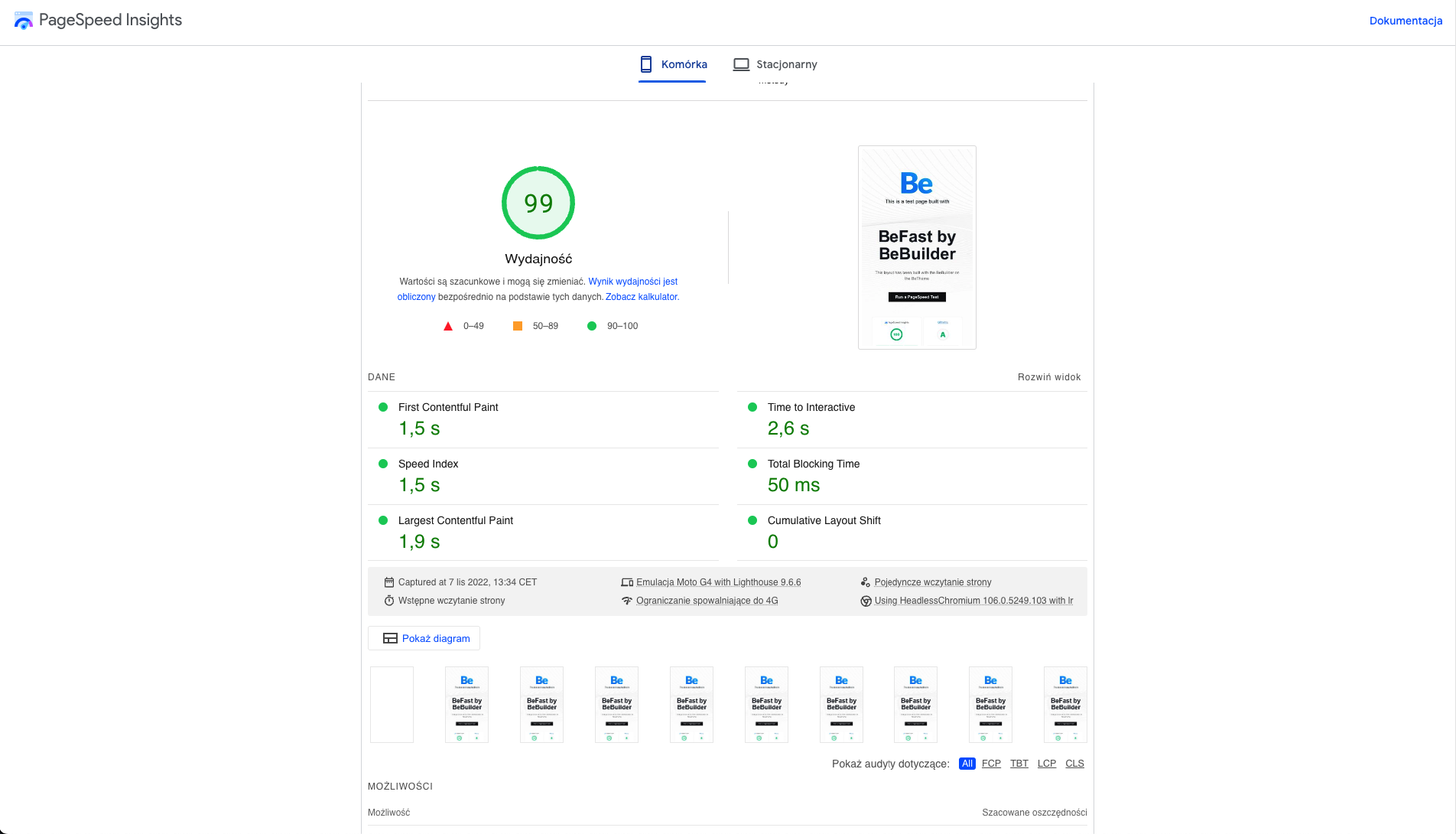
Task: Select the LCP audit filter
Action: point(1047,764)
